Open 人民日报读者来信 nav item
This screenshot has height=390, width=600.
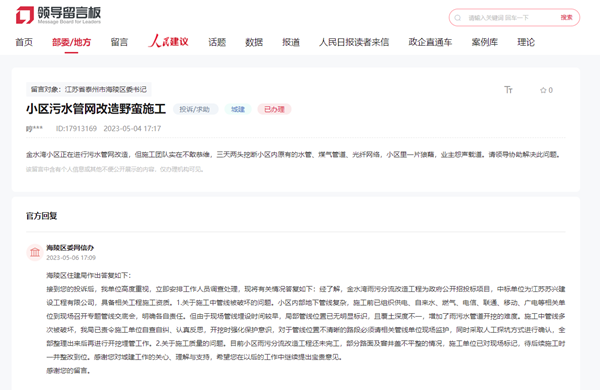[354, 42]
